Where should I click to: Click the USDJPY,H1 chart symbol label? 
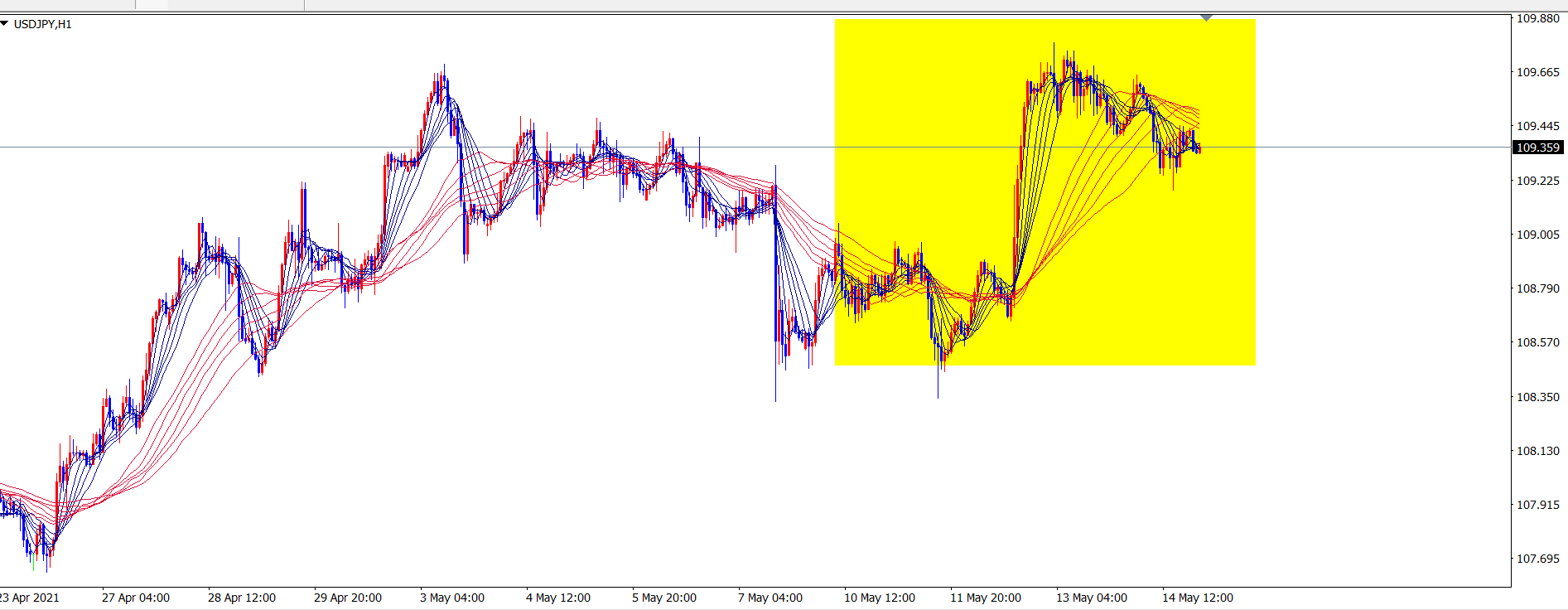[43, 24]
